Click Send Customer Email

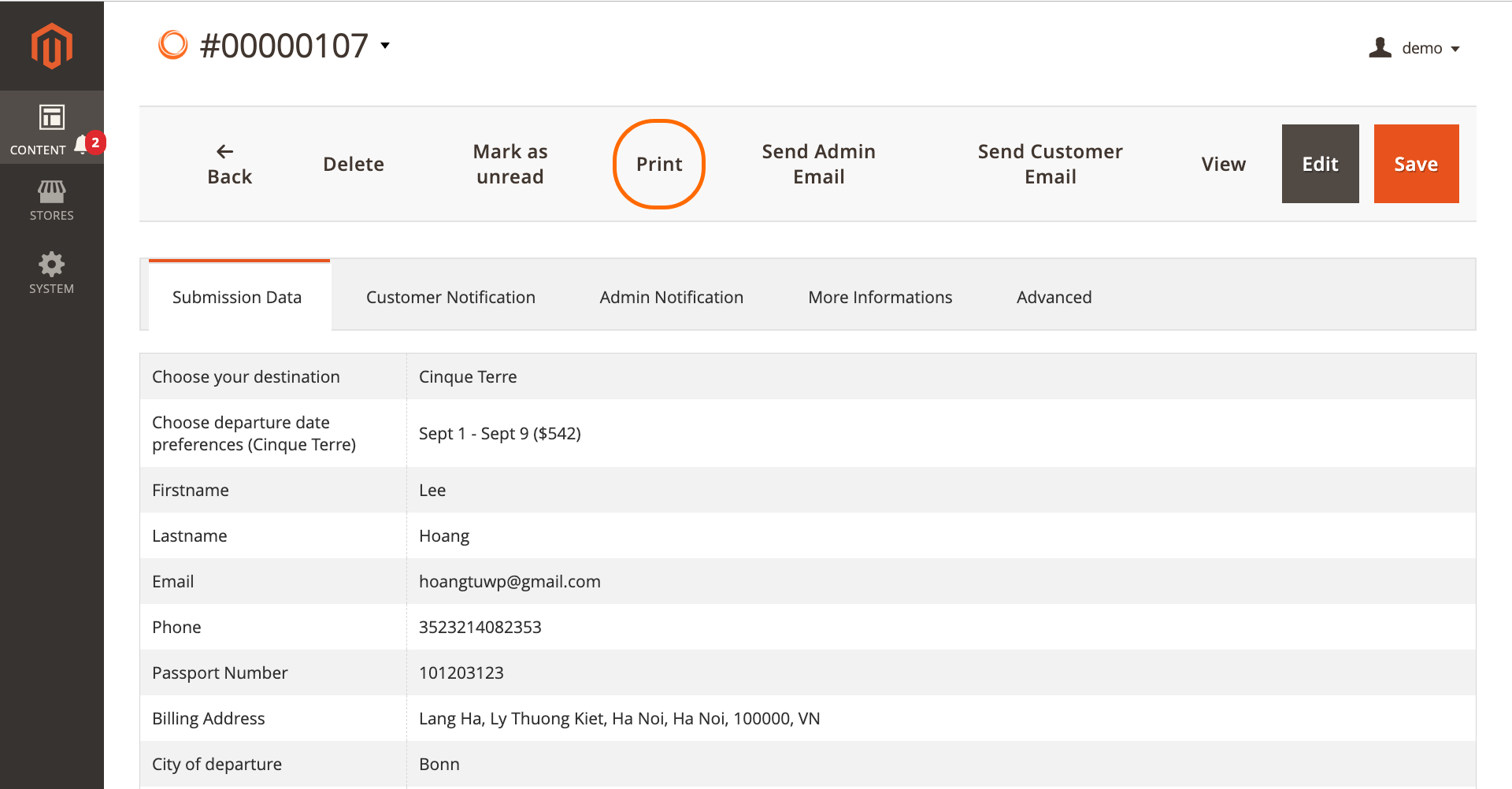click(1050, 164)
